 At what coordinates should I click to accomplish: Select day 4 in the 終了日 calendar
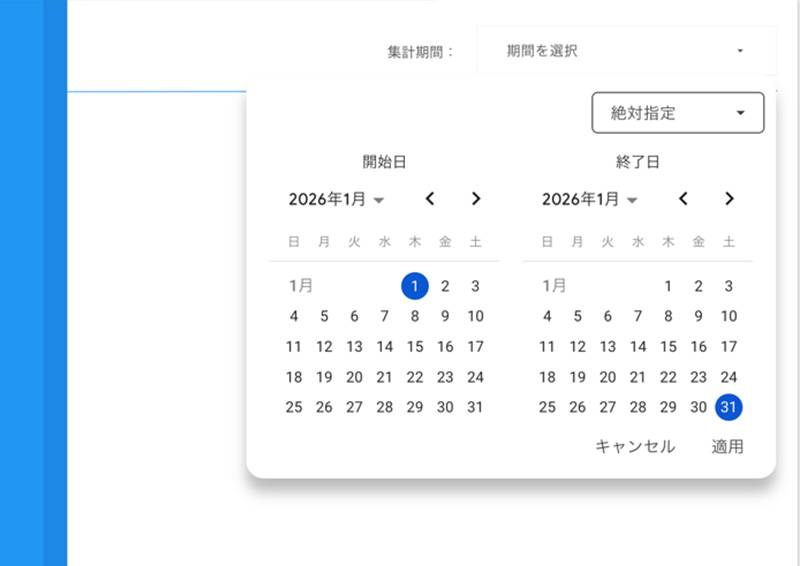pyautogui.click(x=547, y=316)
